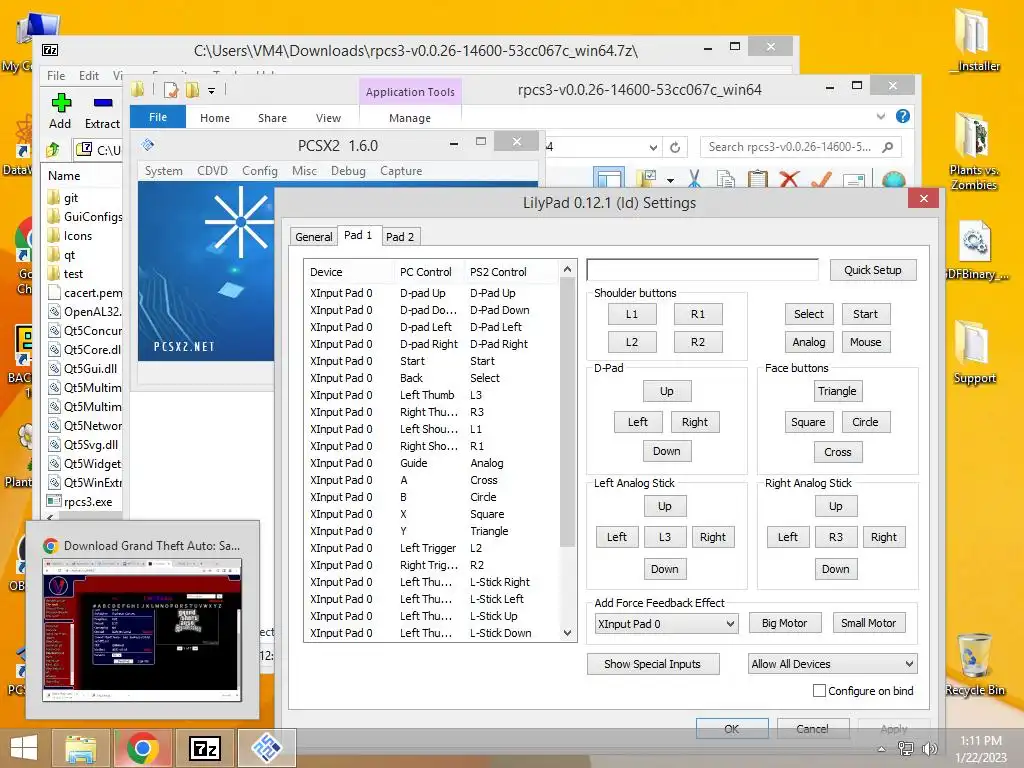Sort bindings by the PS2 Control header
The image size is (1024, 768).
click(x=512, y=272)
